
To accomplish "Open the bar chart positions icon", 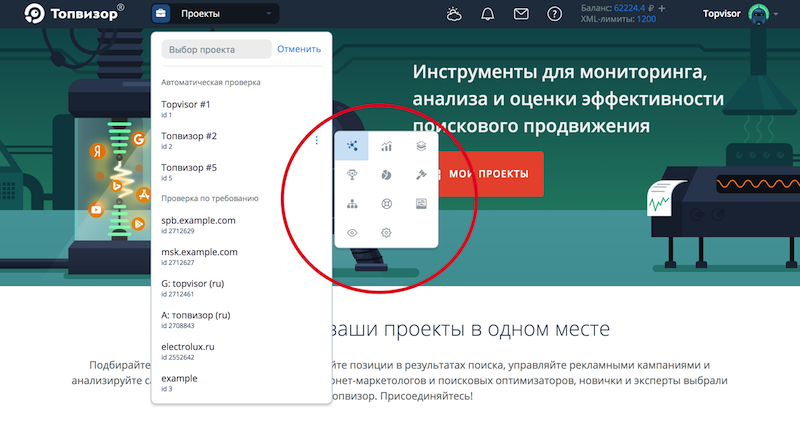I will 386,146.
